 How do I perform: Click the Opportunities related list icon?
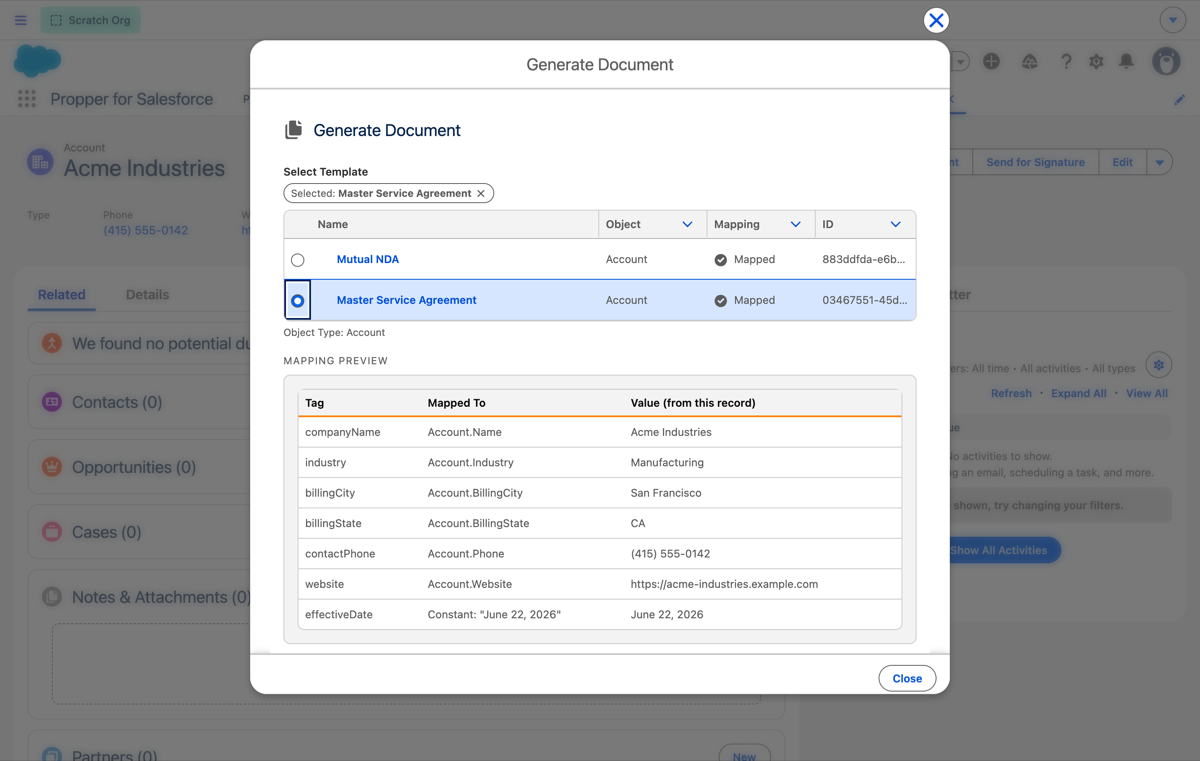pos(52,467)
